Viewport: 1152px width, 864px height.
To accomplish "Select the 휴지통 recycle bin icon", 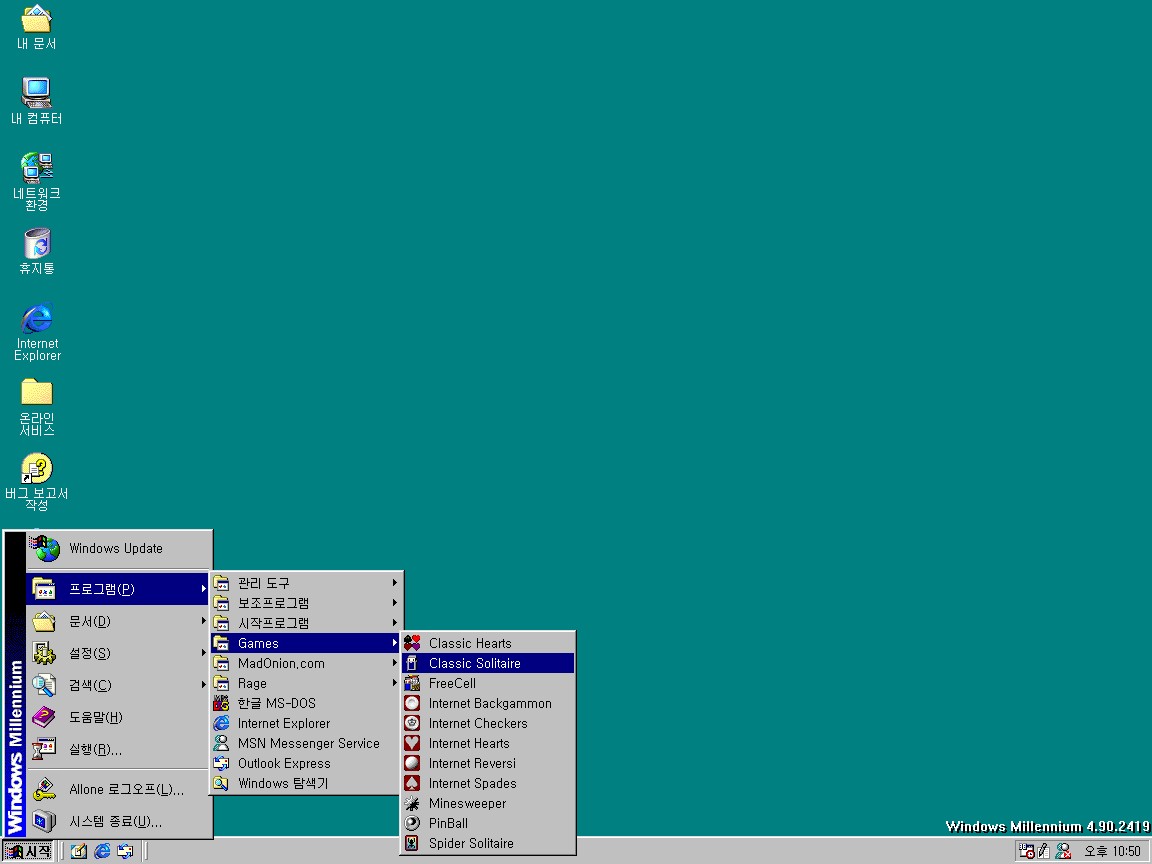I will [37, 251].
